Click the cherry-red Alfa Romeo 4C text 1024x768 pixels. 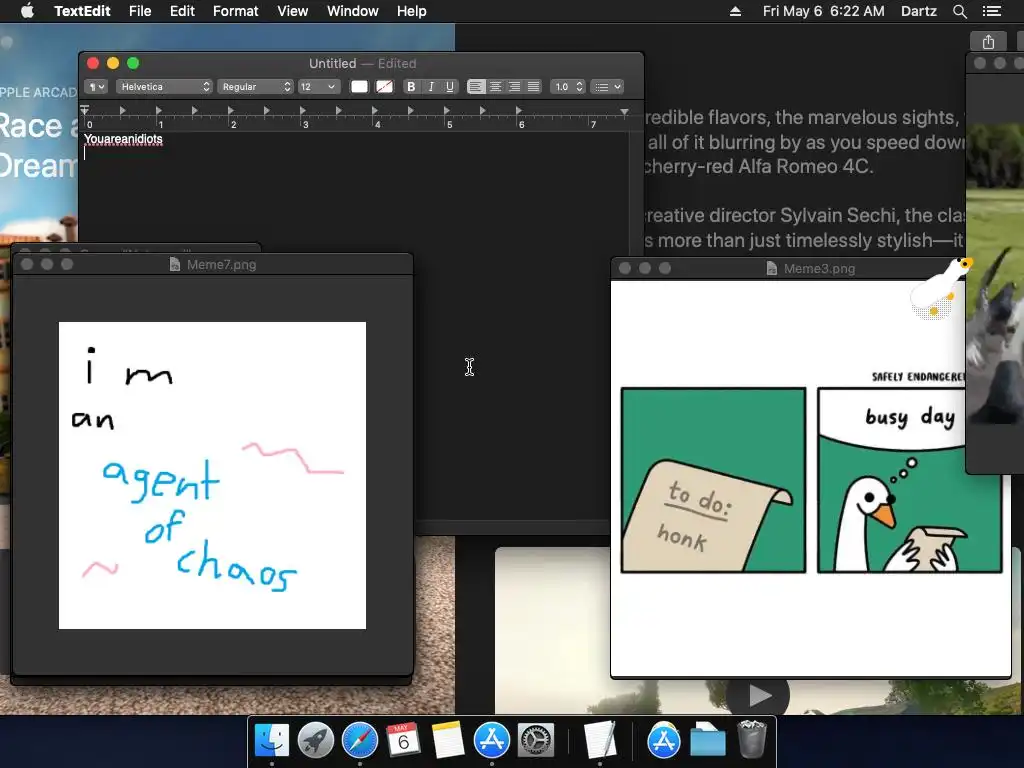click(x=758, y=167)
